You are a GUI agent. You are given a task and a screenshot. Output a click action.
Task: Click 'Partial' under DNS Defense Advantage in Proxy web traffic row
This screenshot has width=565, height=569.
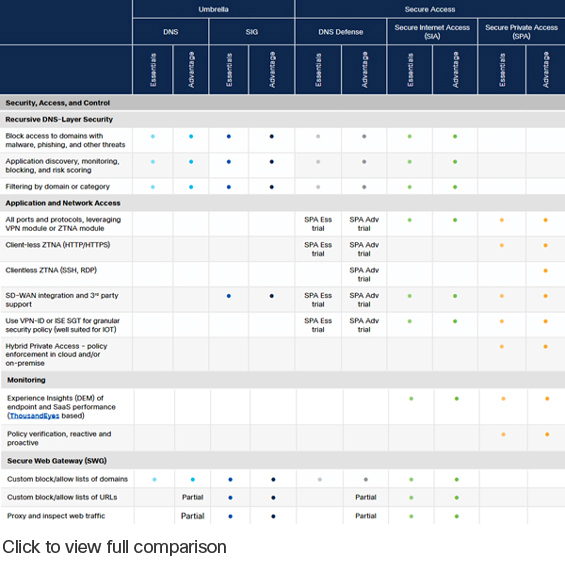pos(366,516)
